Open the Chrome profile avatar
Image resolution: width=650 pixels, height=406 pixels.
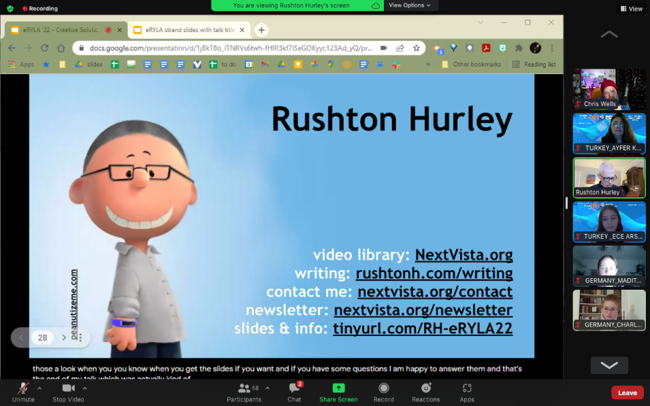(x=535, y=48)
